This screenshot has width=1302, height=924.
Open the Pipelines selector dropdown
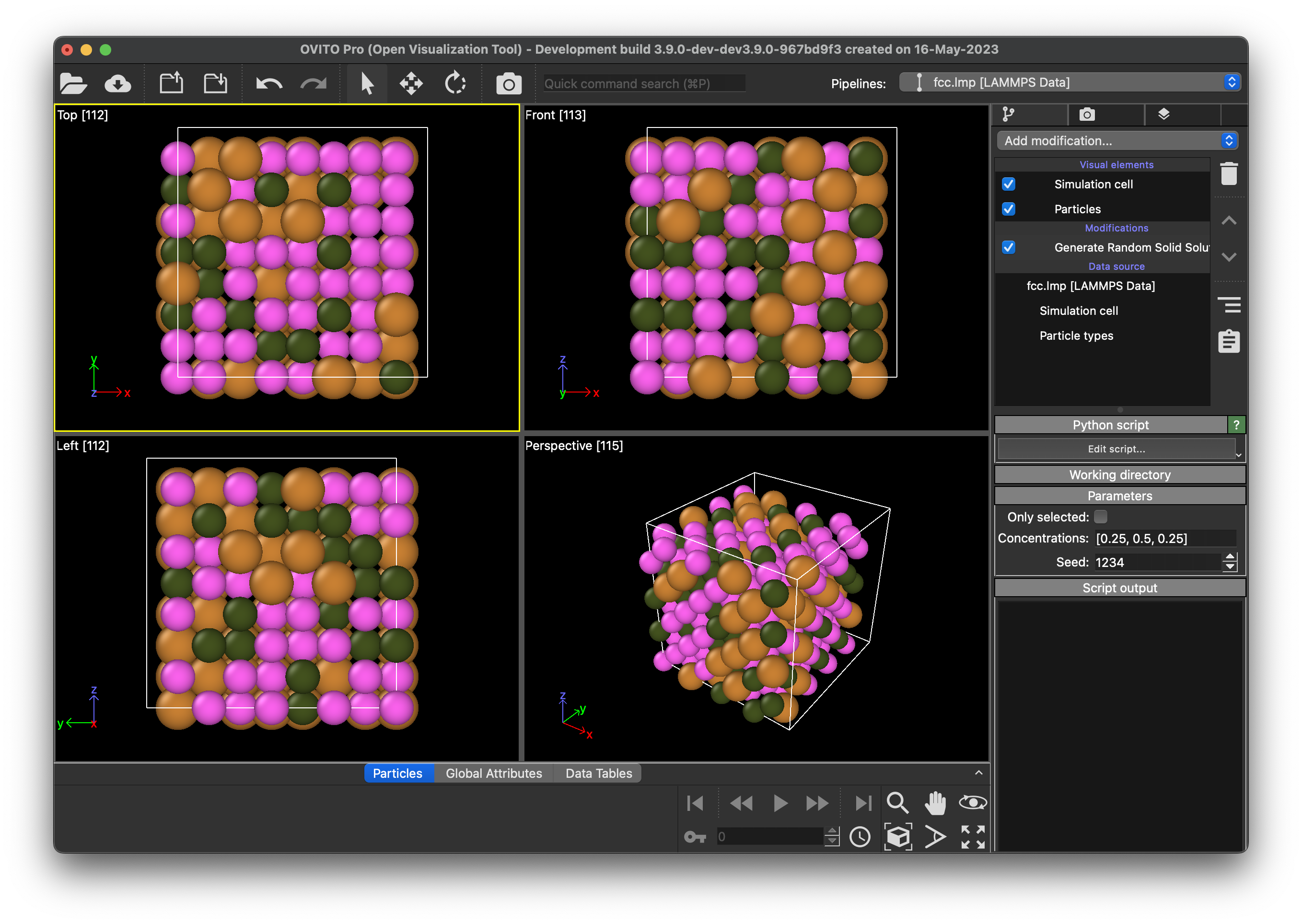1069,82
